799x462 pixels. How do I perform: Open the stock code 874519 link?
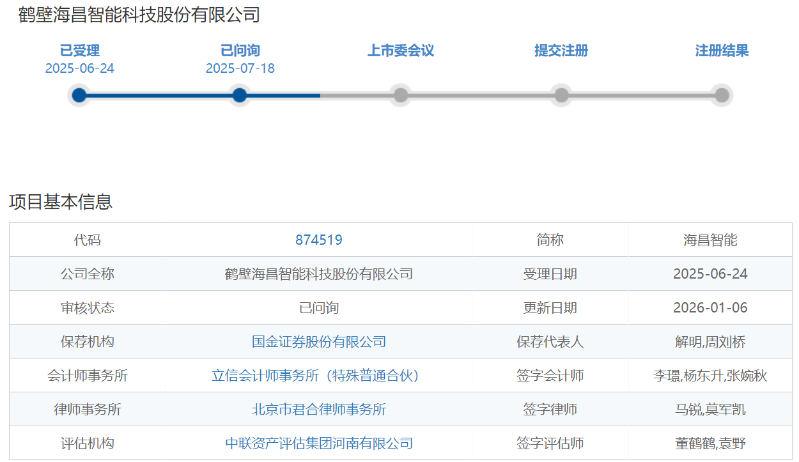pos(319,240)
